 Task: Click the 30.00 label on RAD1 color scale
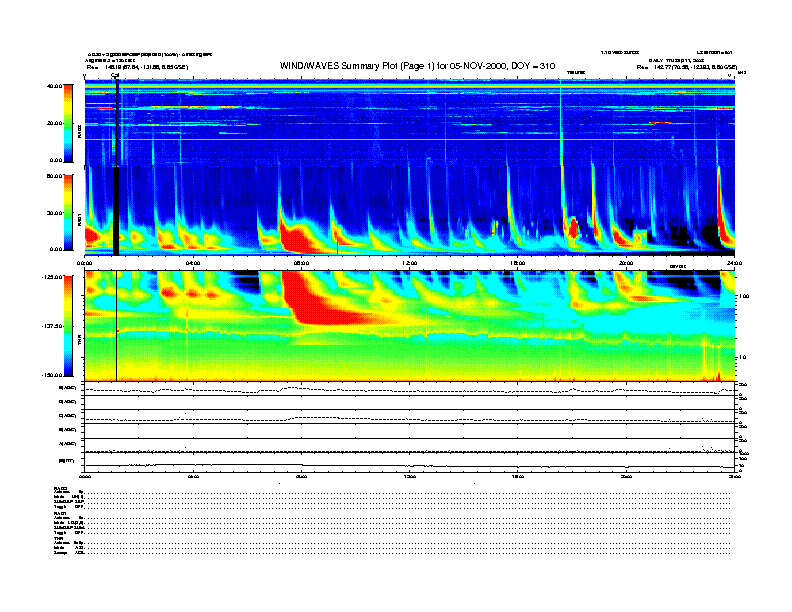click(x=55, y=213)
